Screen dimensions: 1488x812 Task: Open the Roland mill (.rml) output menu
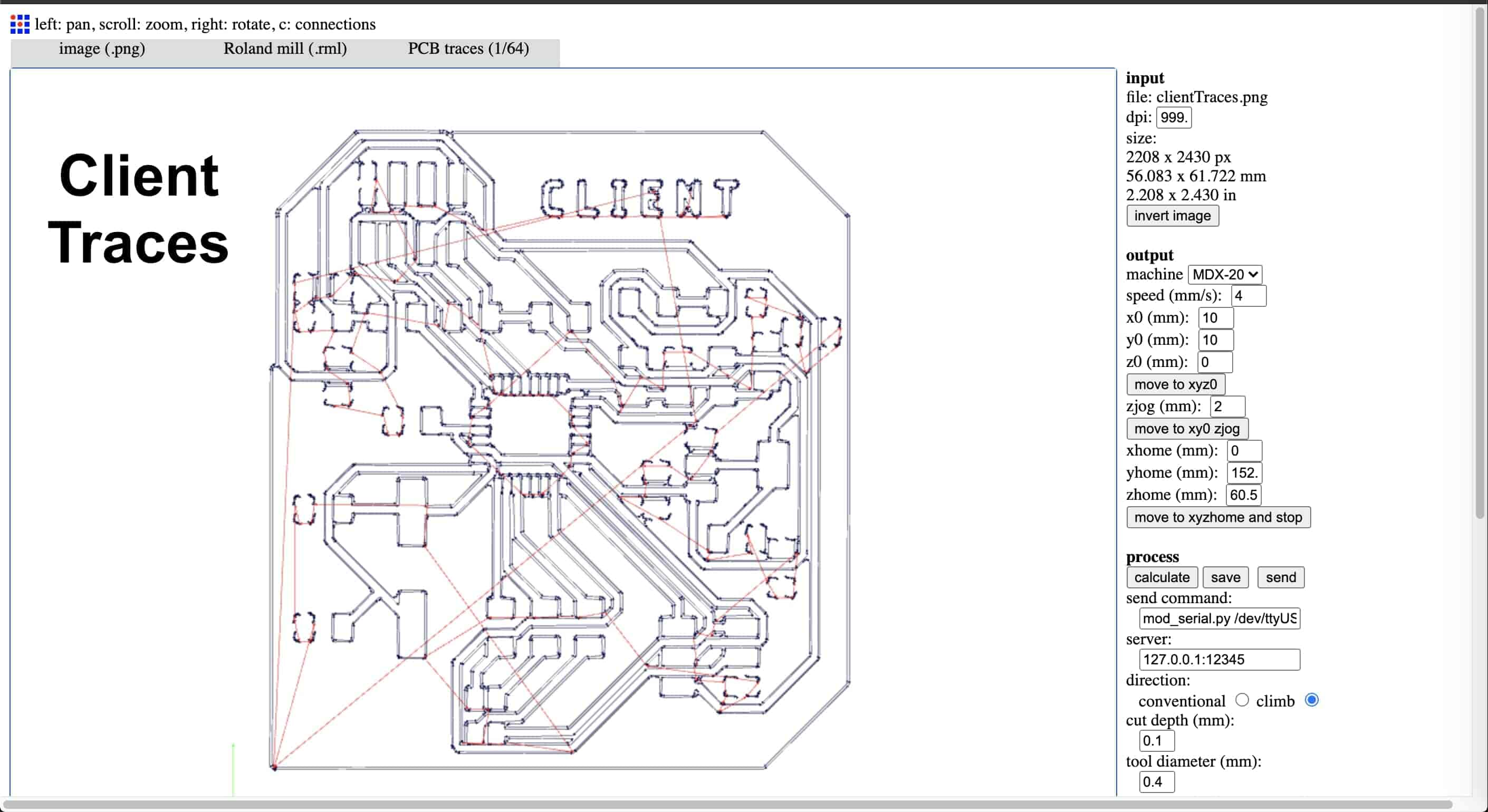point(285,49)
